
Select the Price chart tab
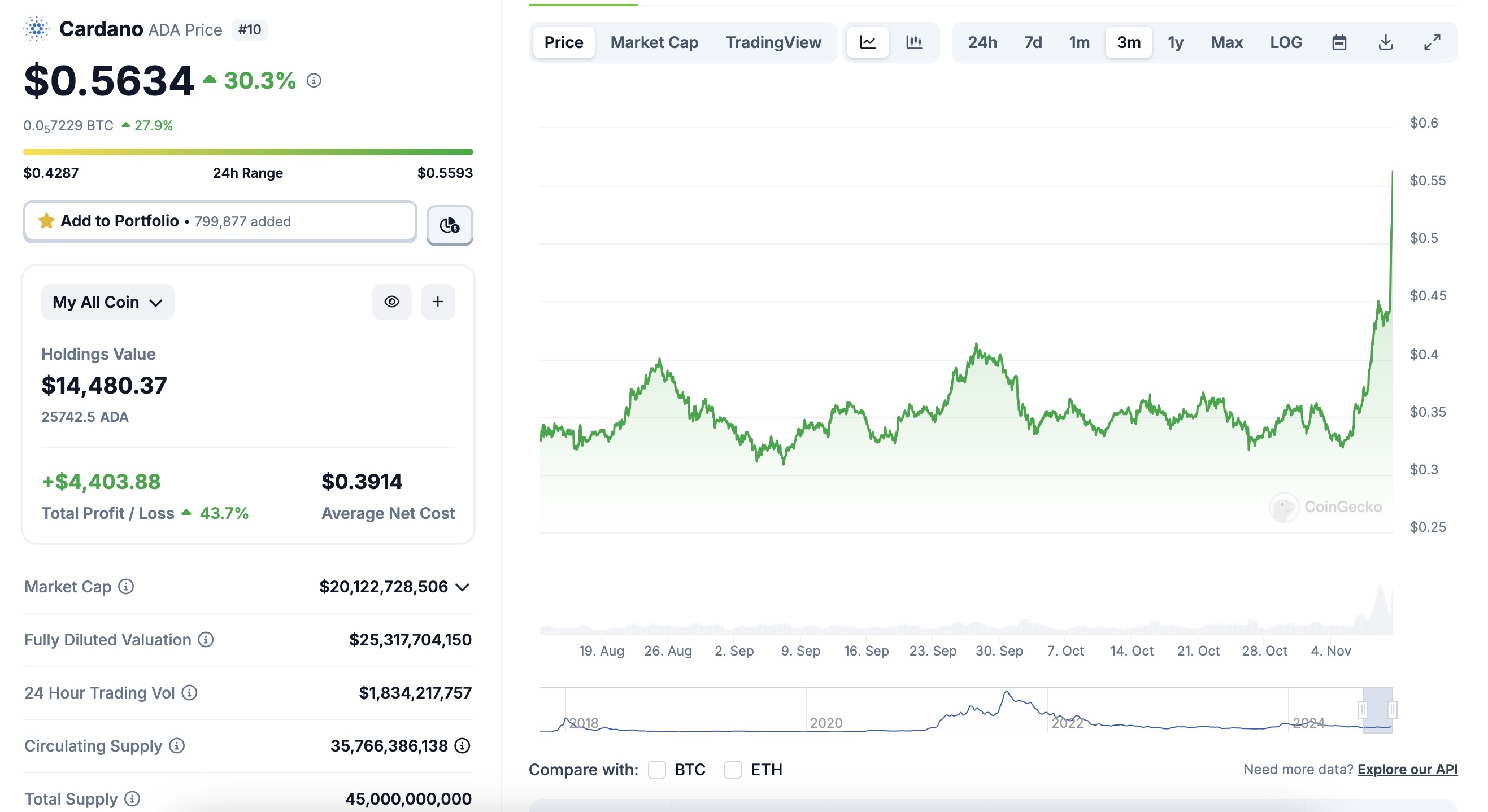(x=564, y=42)
